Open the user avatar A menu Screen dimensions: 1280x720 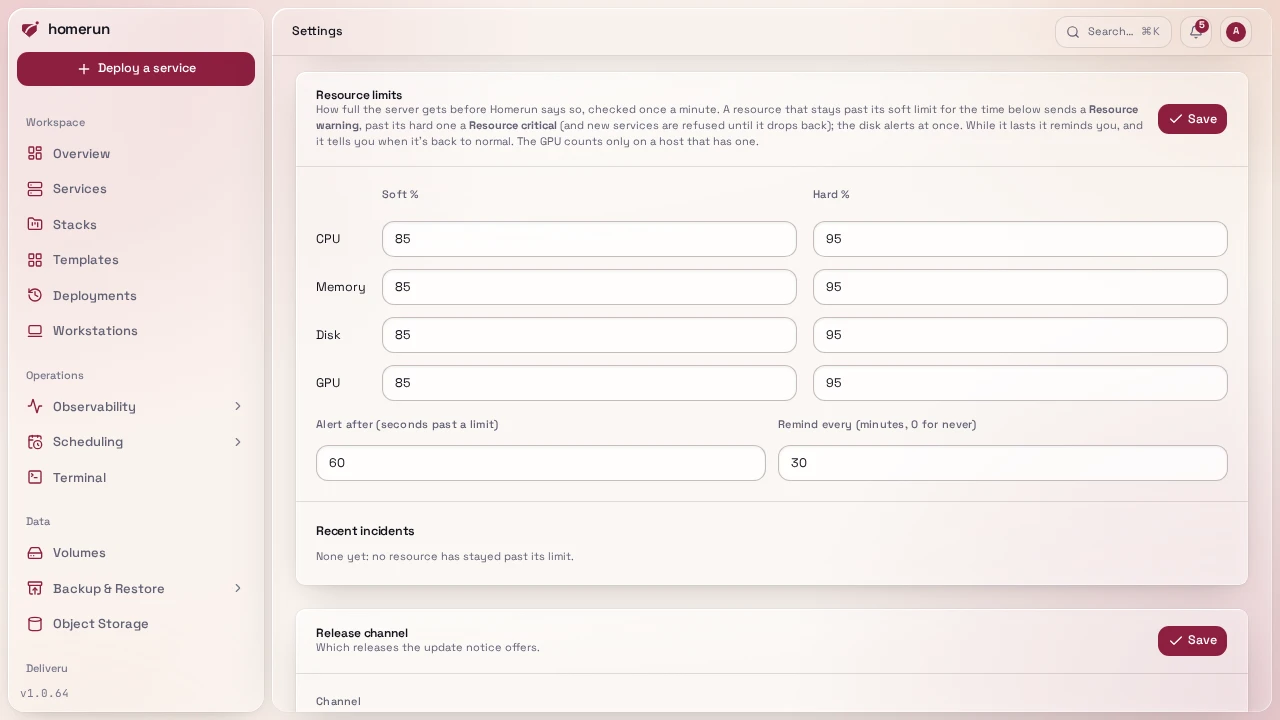(1236, 31)
